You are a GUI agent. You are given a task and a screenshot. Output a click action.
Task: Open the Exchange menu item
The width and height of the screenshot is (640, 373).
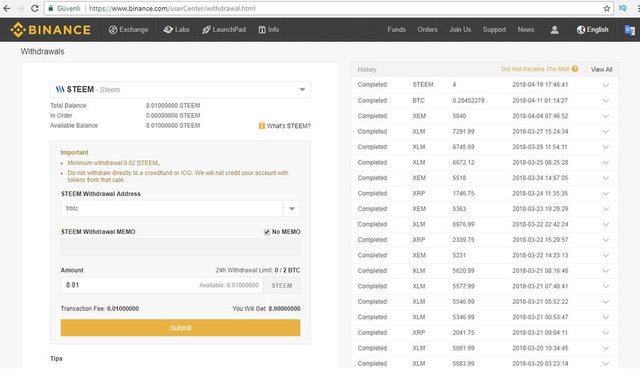129,30
